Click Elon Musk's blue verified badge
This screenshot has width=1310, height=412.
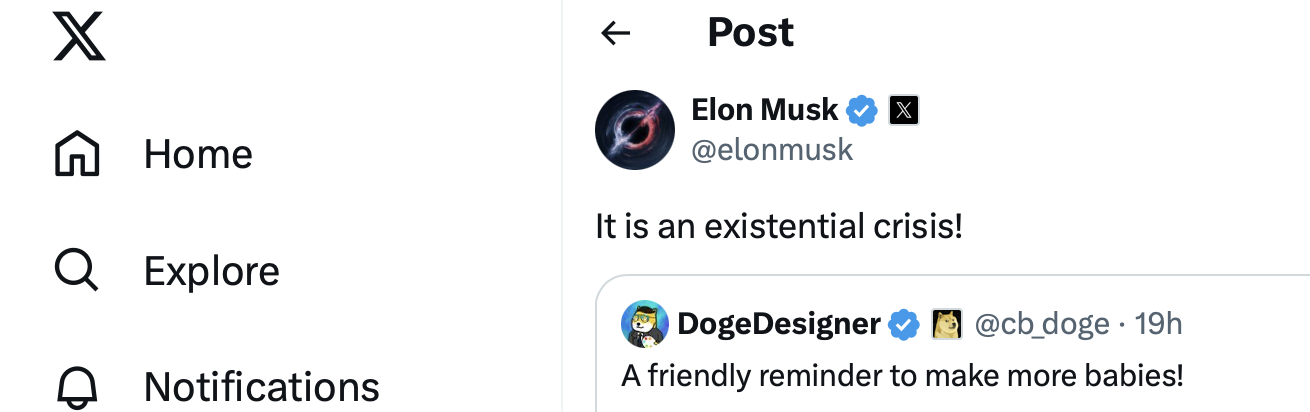click(x=863, y=110)
